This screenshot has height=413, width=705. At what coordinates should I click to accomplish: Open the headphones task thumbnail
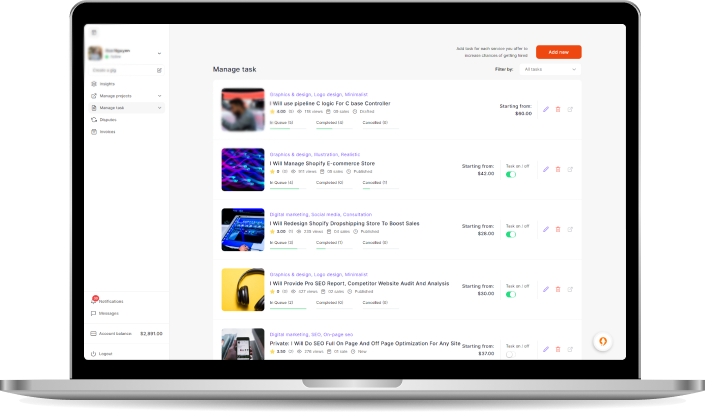242,289
